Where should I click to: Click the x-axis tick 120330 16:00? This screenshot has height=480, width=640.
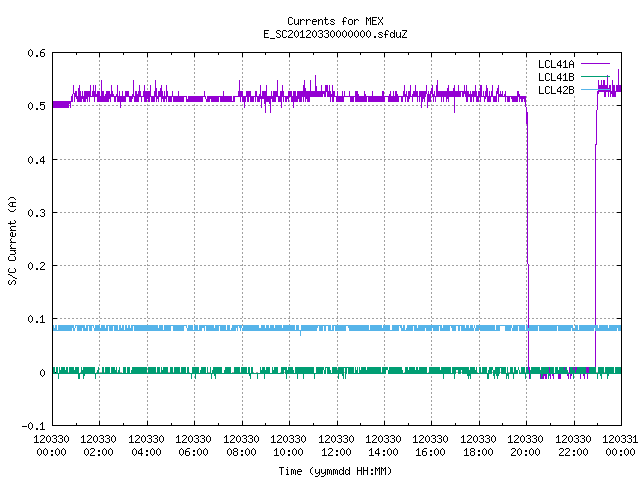click(431, 446)
